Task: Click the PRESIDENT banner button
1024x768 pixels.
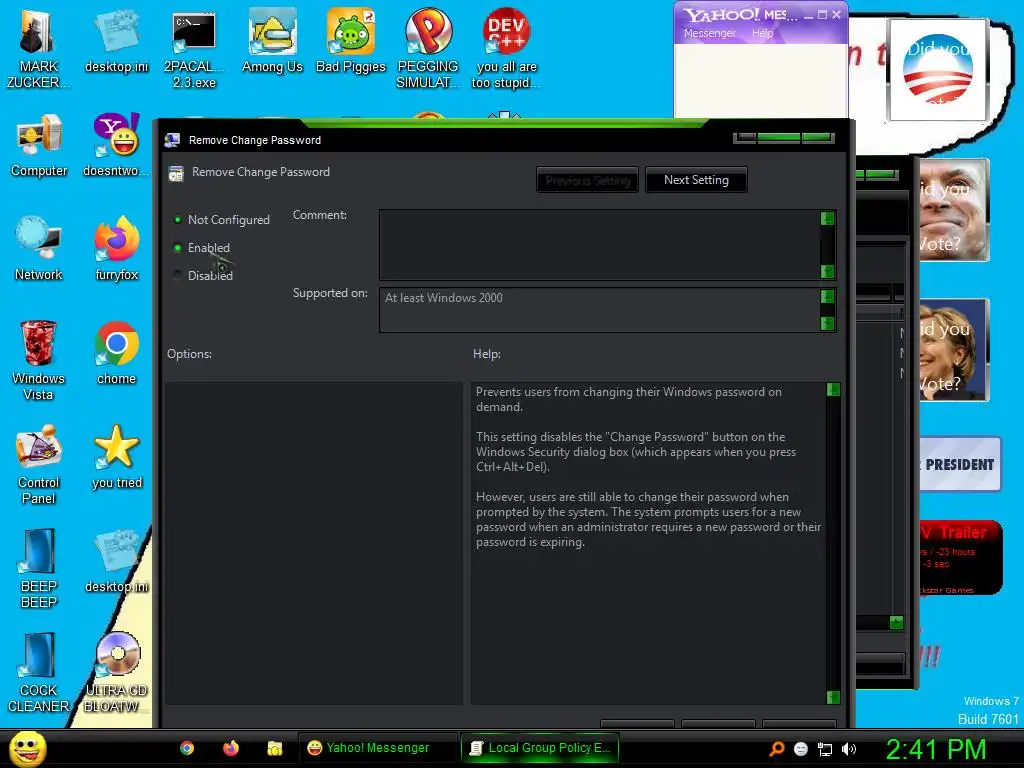Action: pyautogui.click(x=959, y=464)
